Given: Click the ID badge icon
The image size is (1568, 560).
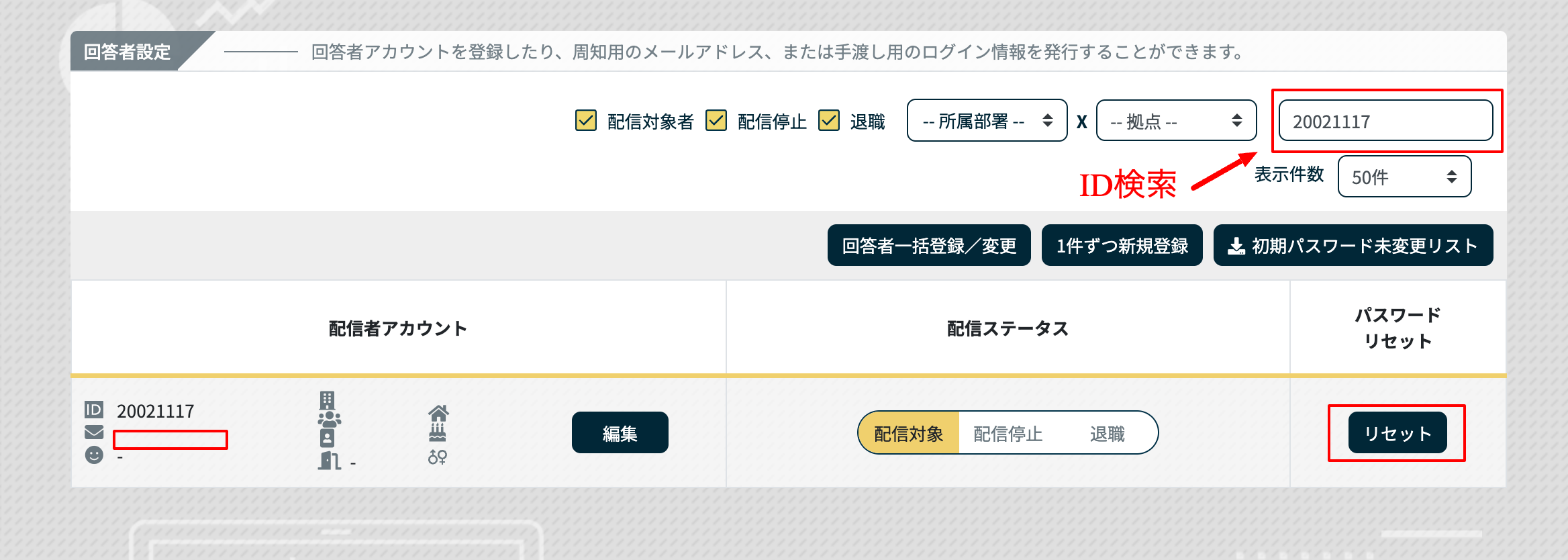Looking at the screenshot, I should [94, 410].
